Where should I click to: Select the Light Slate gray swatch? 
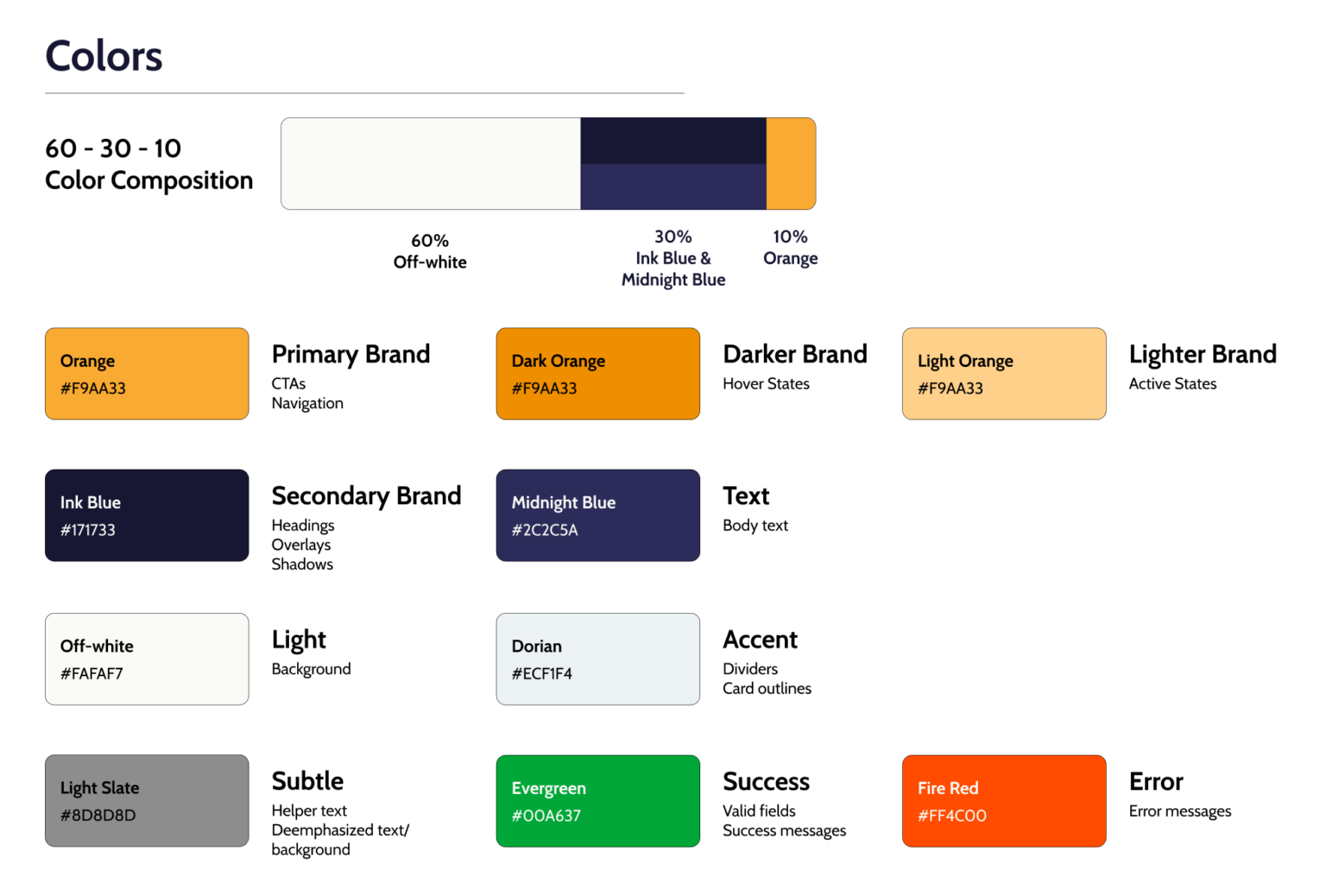[147, 801]
